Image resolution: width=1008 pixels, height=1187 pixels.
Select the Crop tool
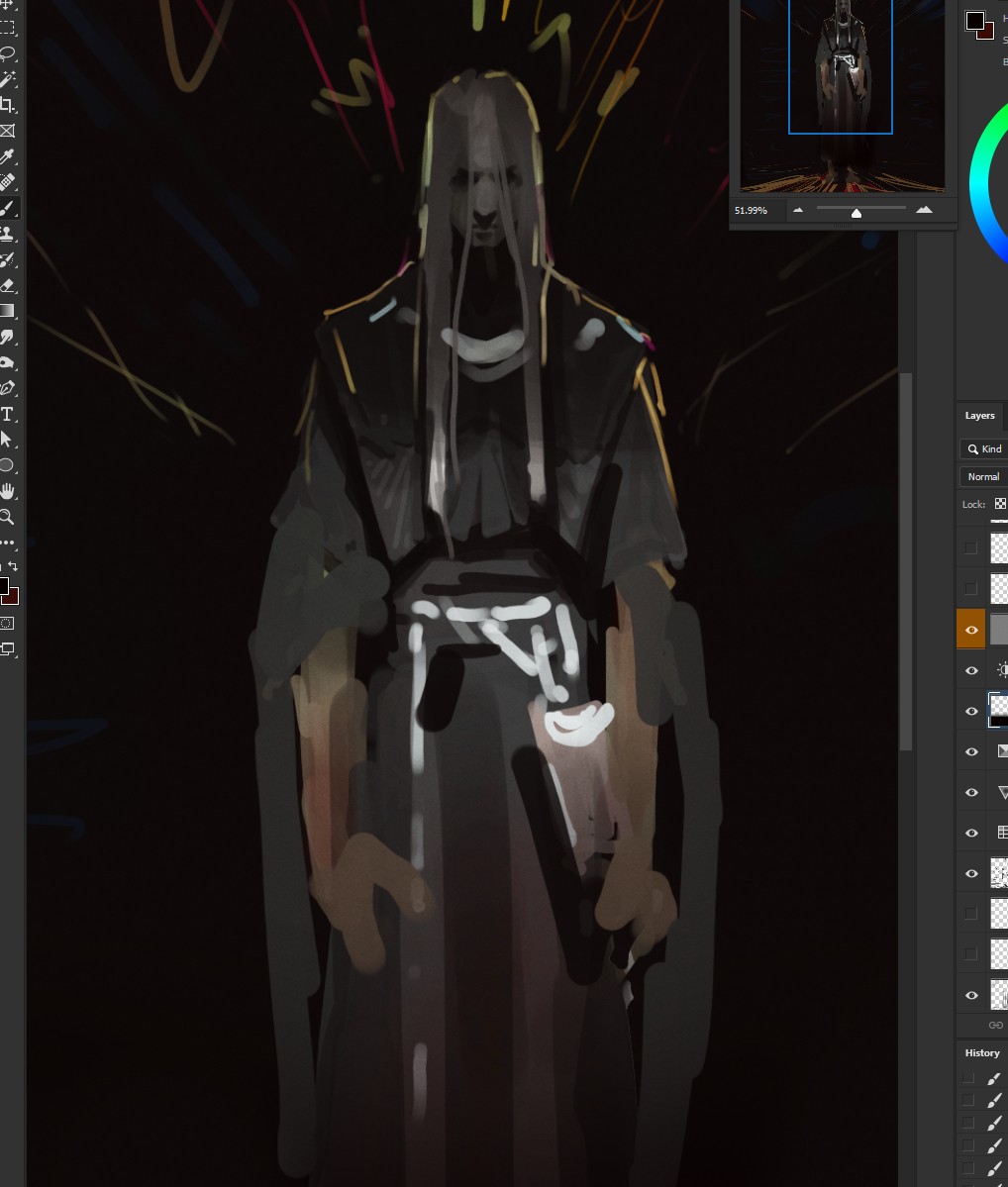8,104
